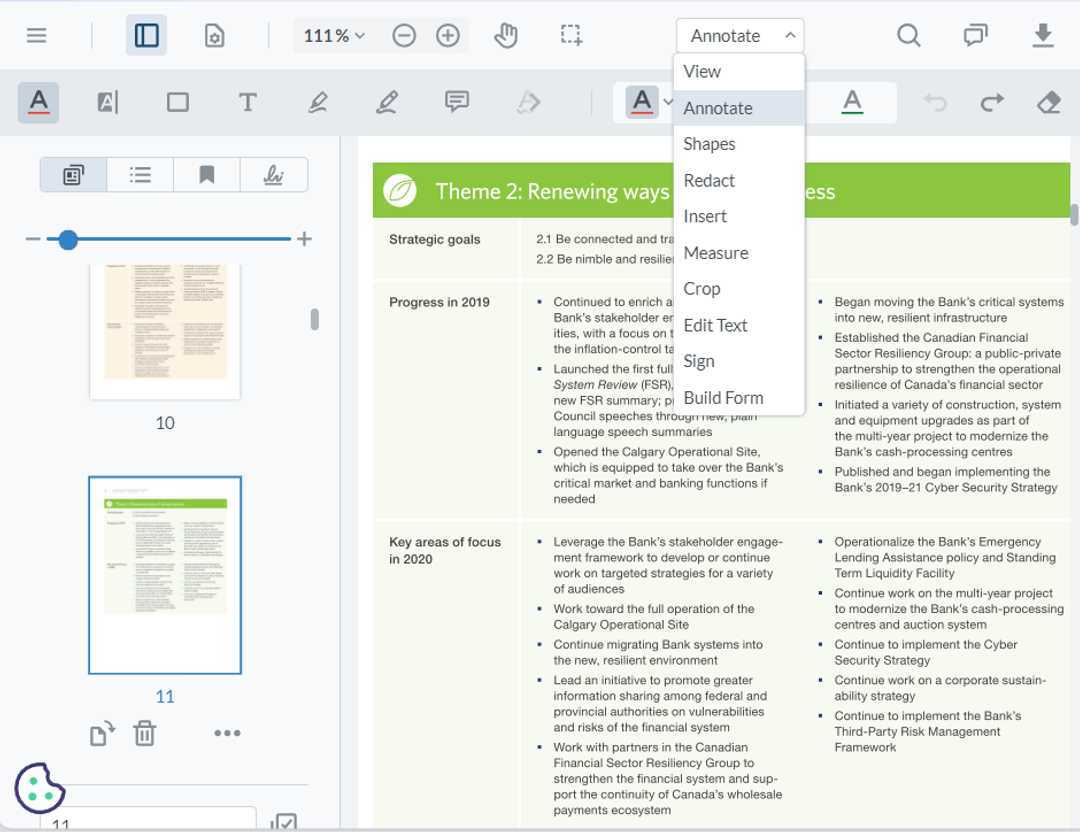Choose Build Form mode
This screenshot has width=1080, height=832.
723,397
